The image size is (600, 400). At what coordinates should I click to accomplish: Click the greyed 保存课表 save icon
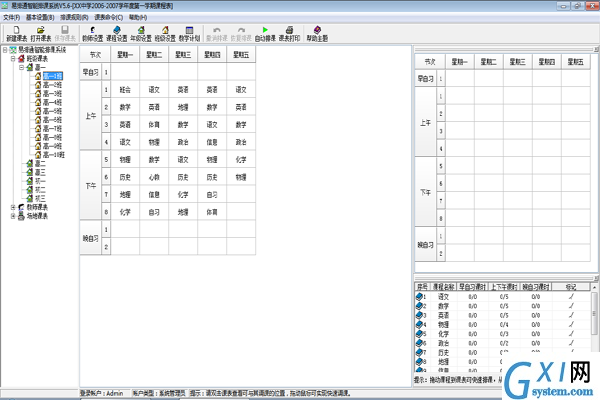(65, 33)
